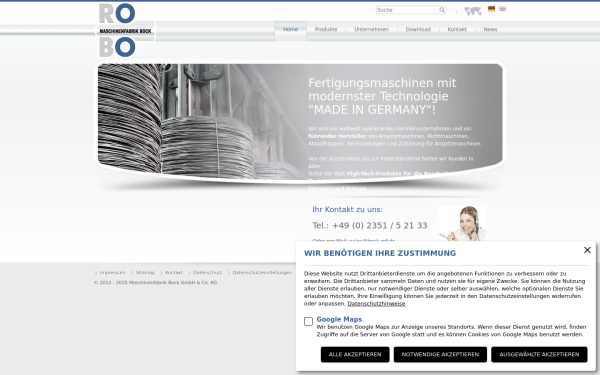Click the copyright Maschinenfabrik Bock GmbH text
Image resolution: width=600 pixels, height=375 pixels.
156,283
